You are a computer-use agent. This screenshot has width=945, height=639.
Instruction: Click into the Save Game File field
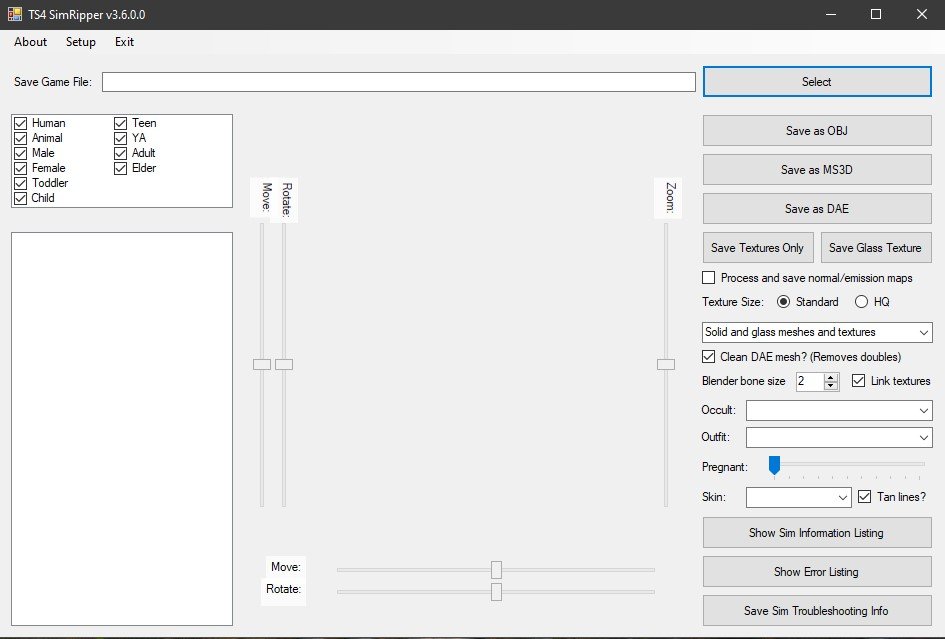point(398,82)
